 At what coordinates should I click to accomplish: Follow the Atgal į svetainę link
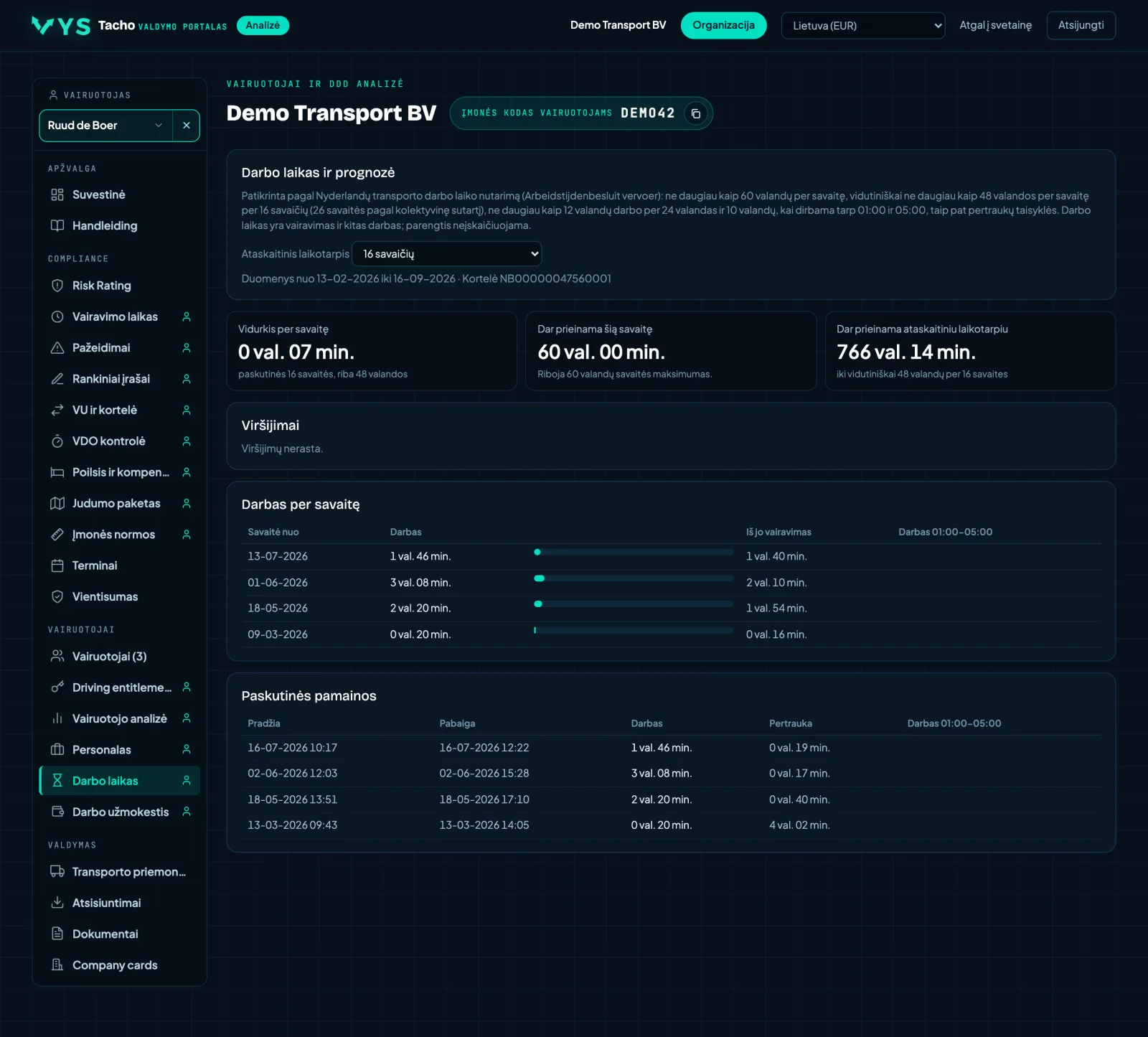coord(995,26)
